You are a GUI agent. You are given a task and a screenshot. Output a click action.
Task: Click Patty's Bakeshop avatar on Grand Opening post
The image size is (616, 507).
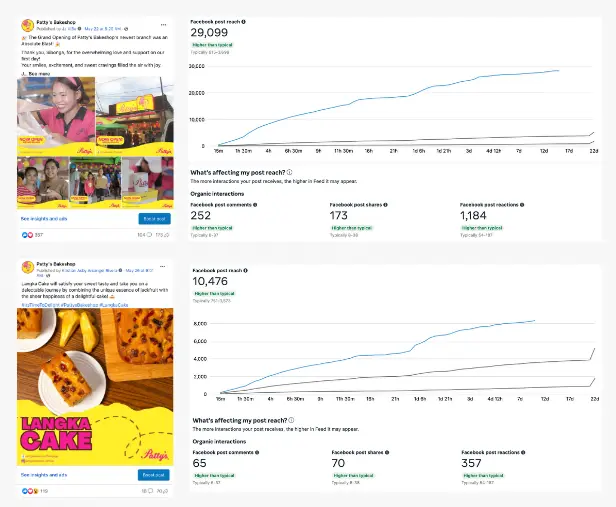click(25, 24)
